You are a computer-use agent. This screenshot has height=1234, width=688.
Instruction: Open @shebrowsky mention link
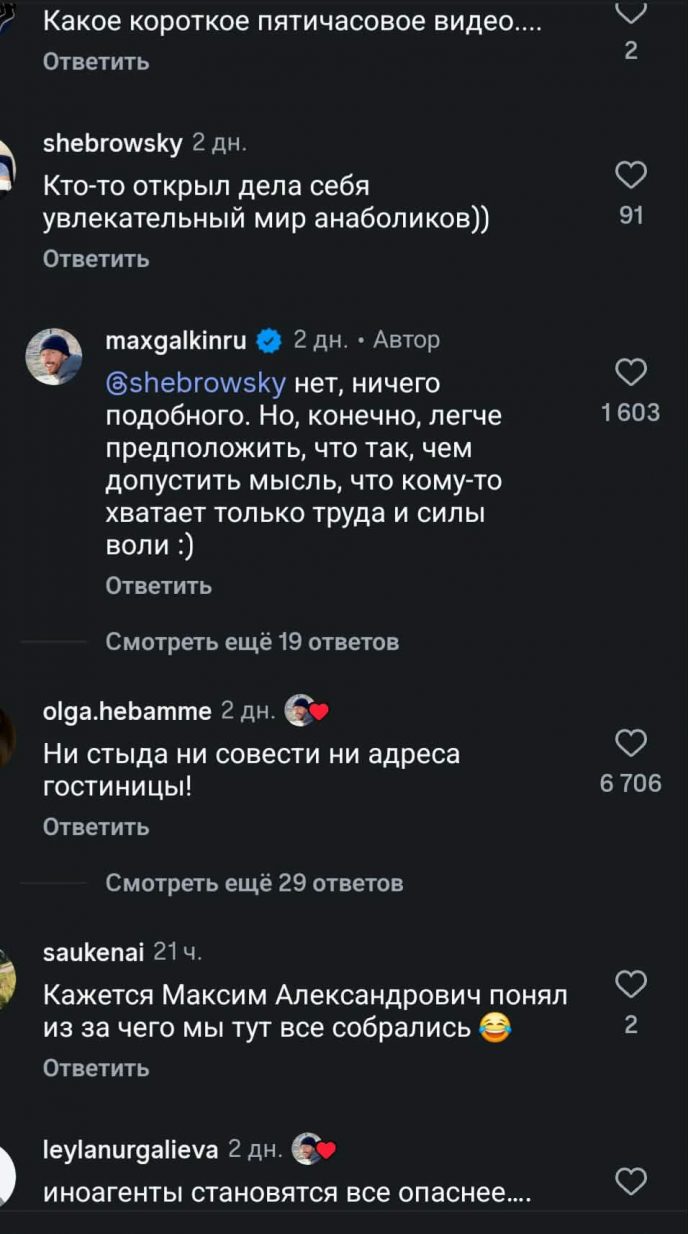coord(196,384)
